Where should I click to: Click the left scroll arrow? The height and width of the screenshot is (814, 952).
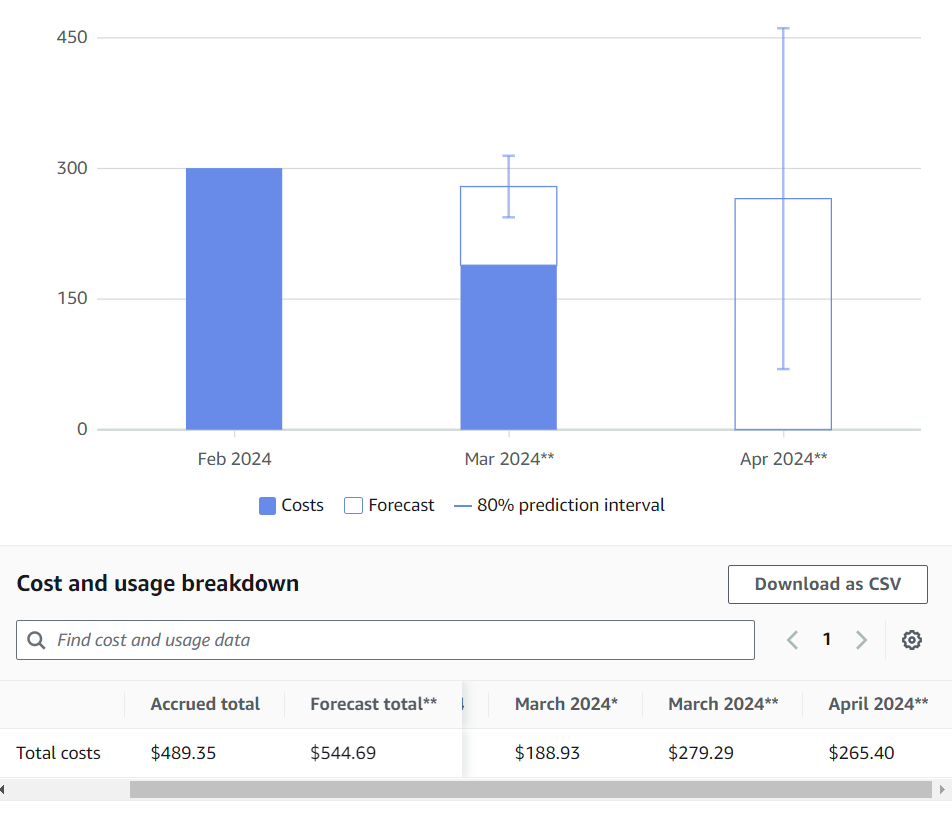[x=4, y=790]
